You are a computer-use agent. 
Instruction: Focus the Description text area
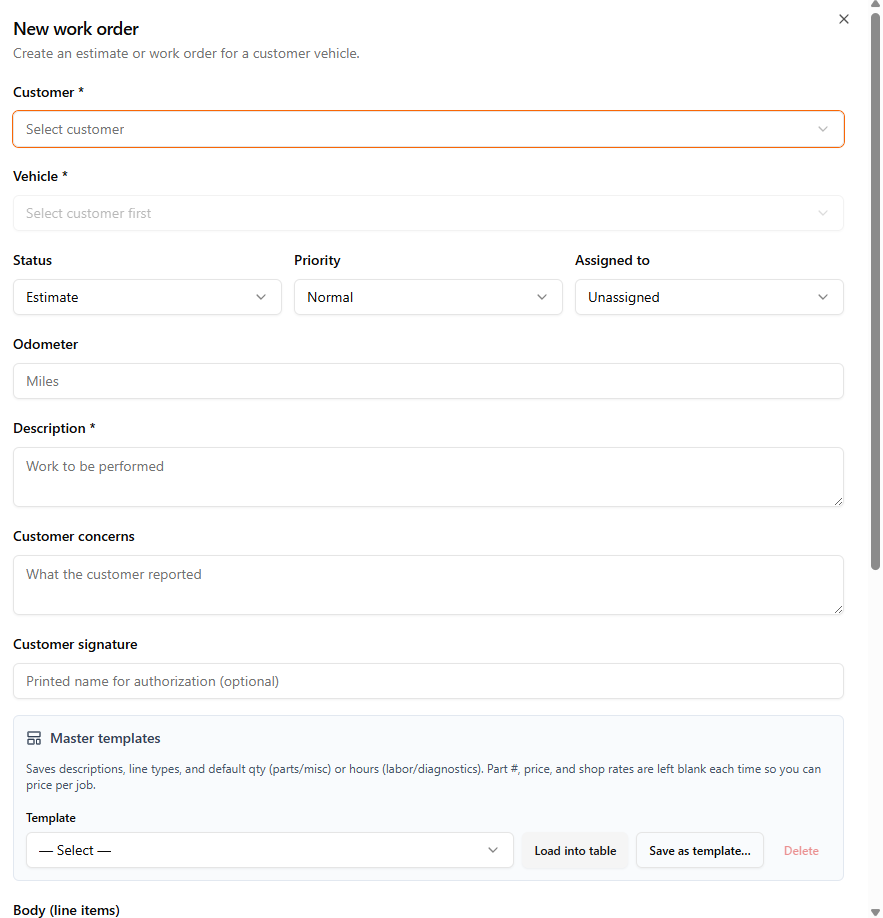click(x=428, y=476)
